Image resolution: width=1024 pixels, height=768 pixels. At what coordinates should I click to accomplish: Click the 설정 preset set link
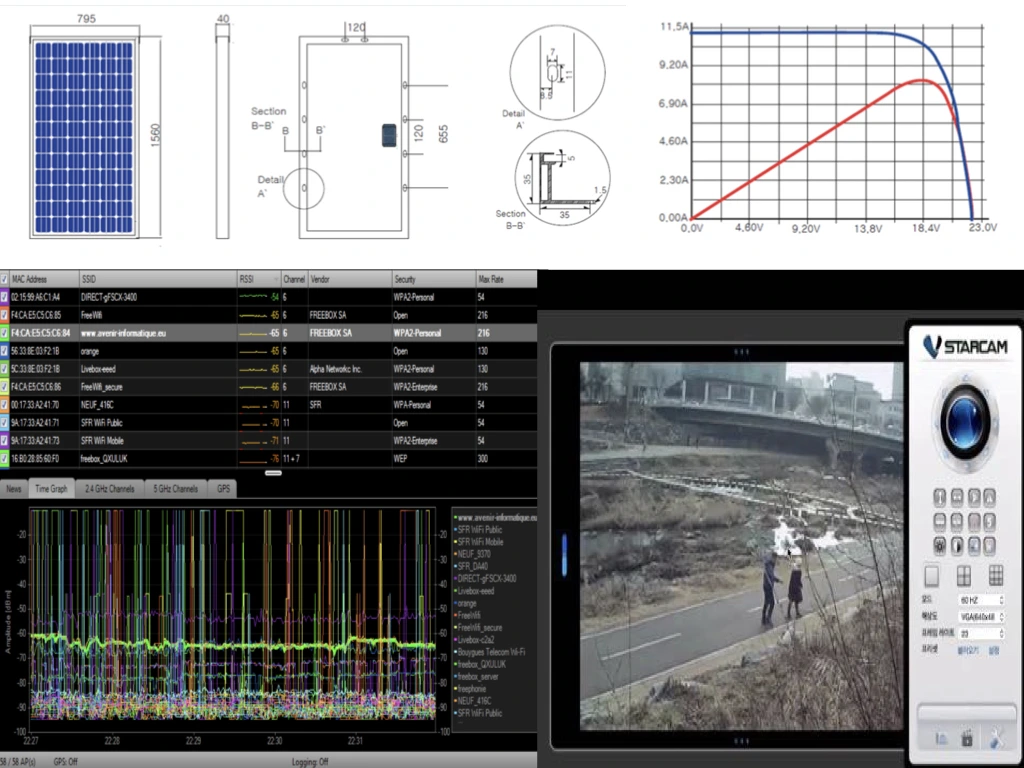[995, 651]
